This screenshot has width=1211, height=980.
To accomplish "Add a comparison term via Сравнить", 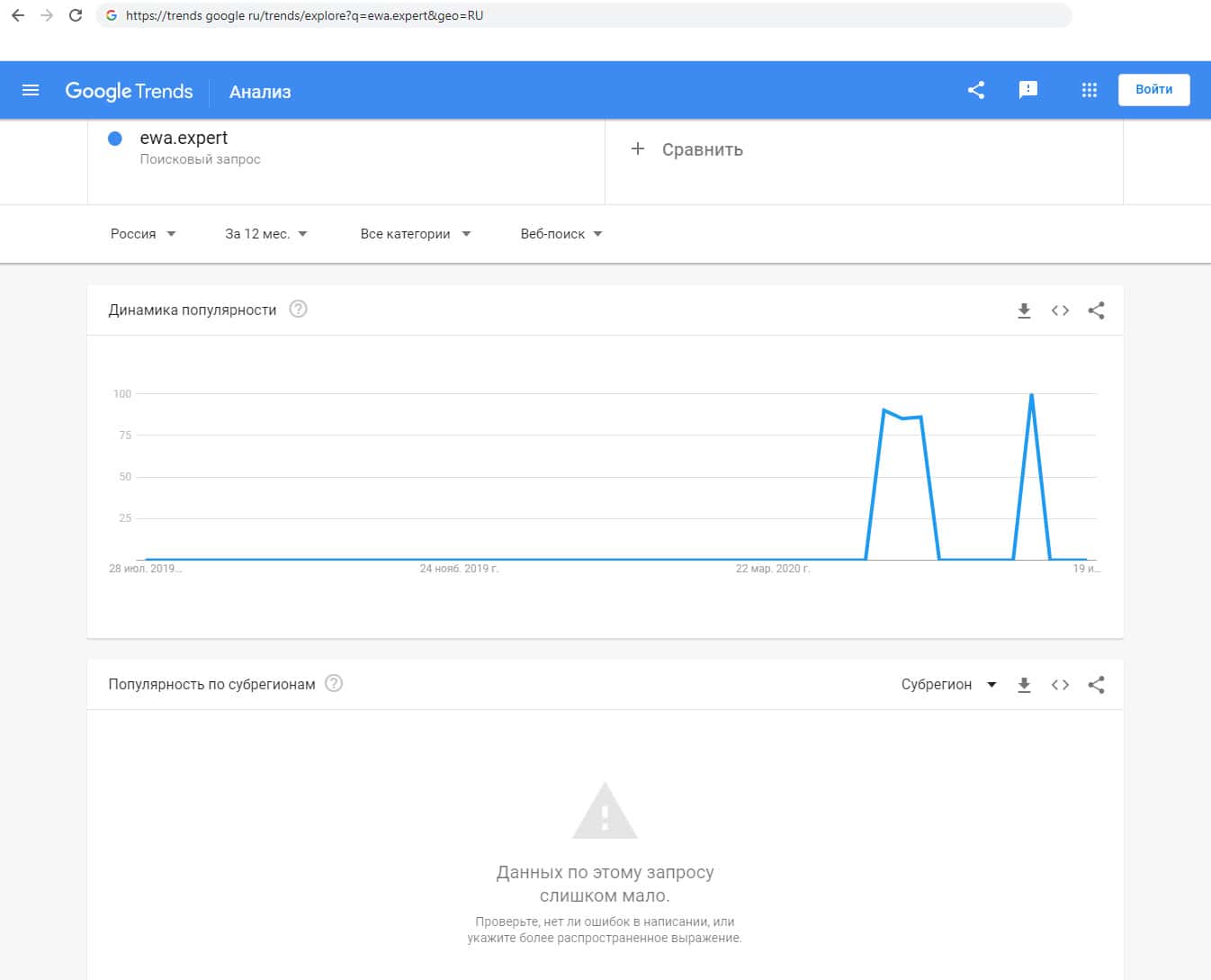I will coord(703,149).
